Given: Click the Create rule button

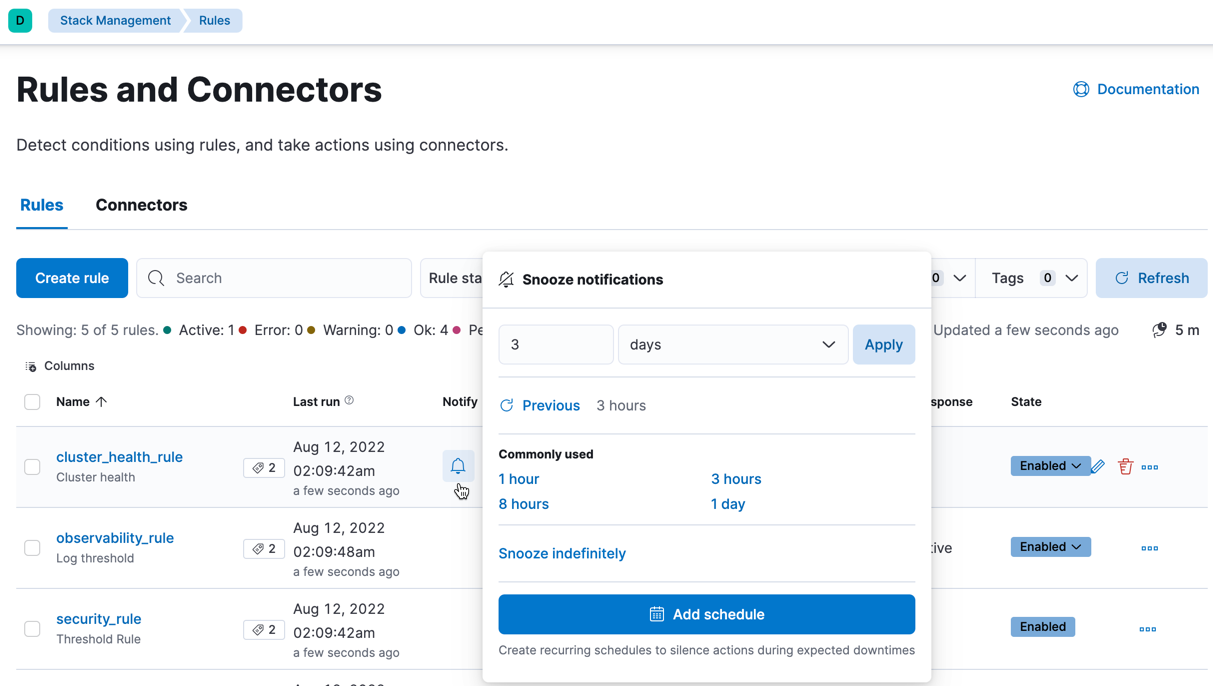Looking at the screenshot, I should click(71, 277).
